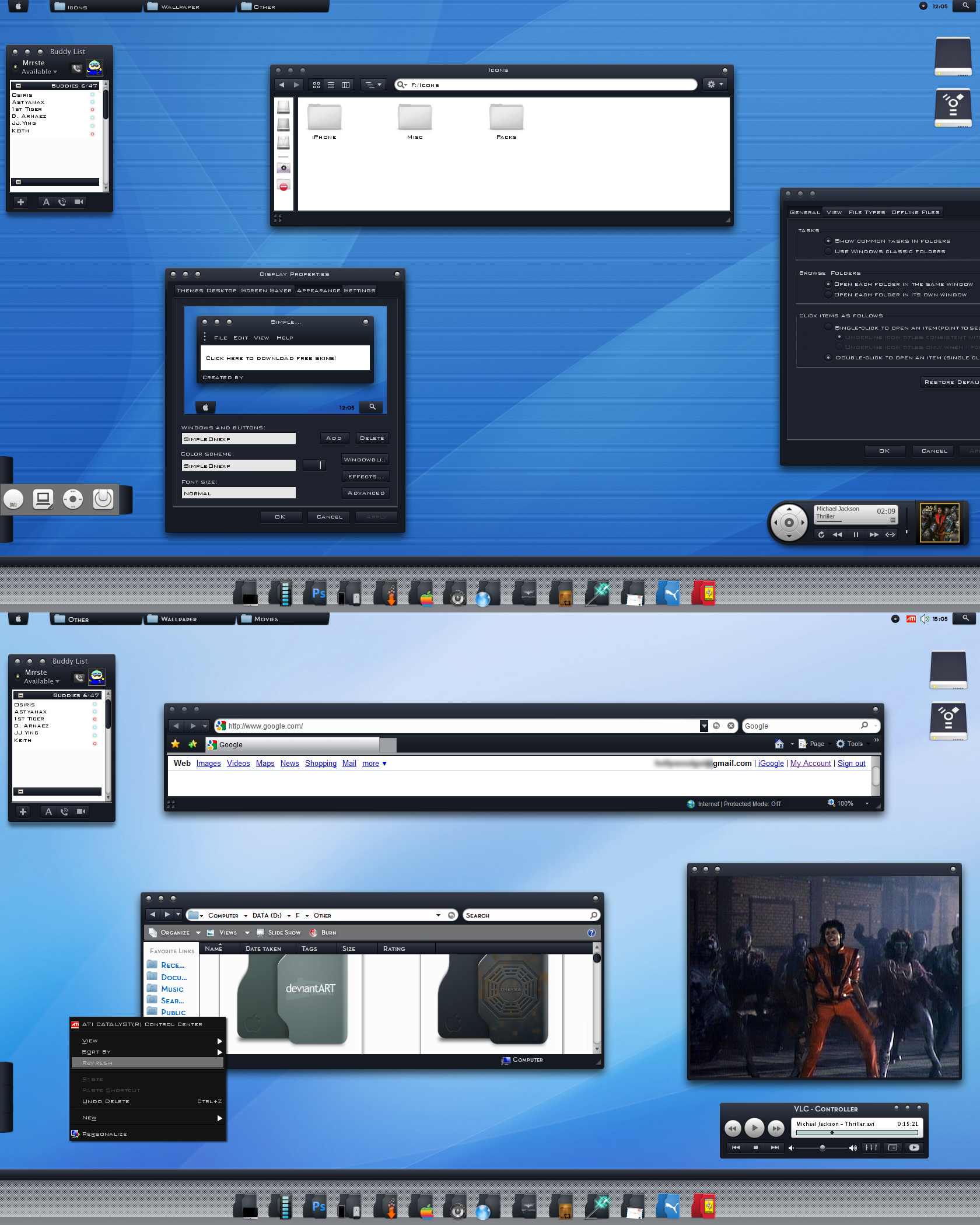Click the VLC seek bar under Thriller.avi

coord(856,1132)
